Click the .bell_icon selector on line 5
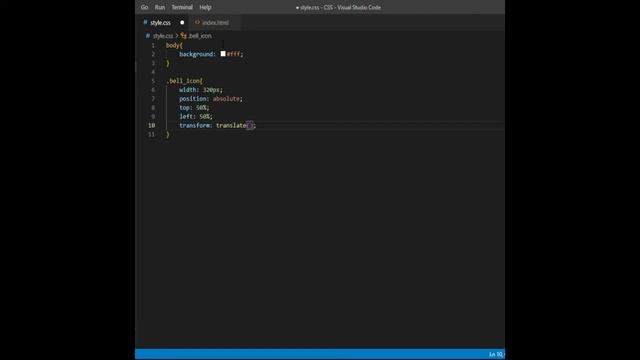This screenshot has height=360, width=640. [183, 81]
